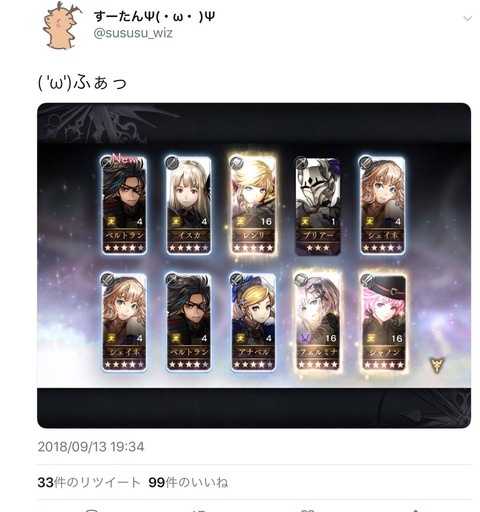The height and width of the screenshot is (512, 480).
Task: Select the glowing フェルミナ character card
Action: [317, 322]
